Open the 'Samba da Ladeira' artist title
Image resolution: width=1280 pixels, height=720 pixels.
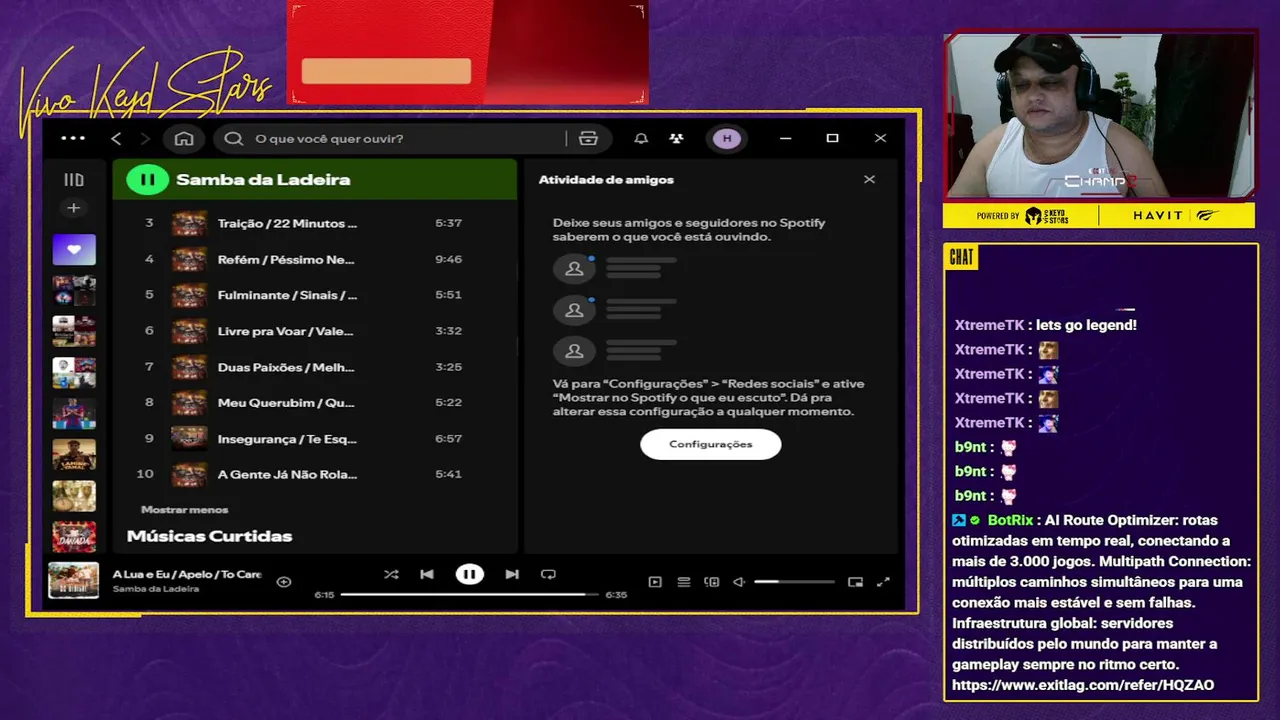[x=263, y=180]
